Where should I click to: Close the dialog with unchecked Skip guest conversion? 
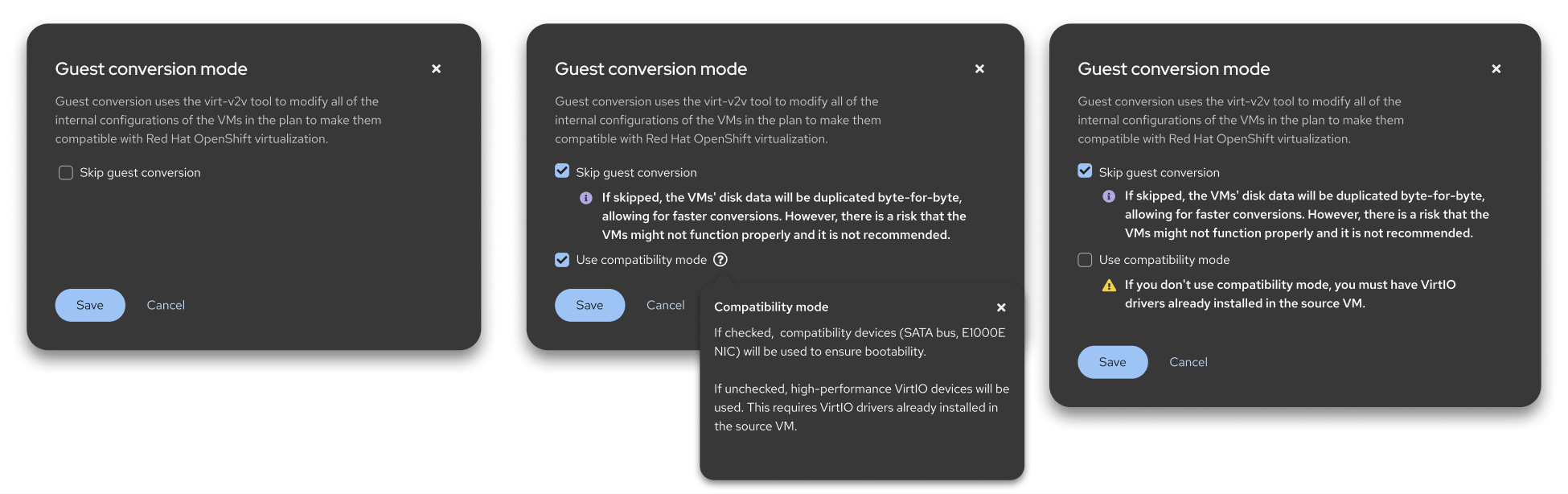(x=436, y=69)
